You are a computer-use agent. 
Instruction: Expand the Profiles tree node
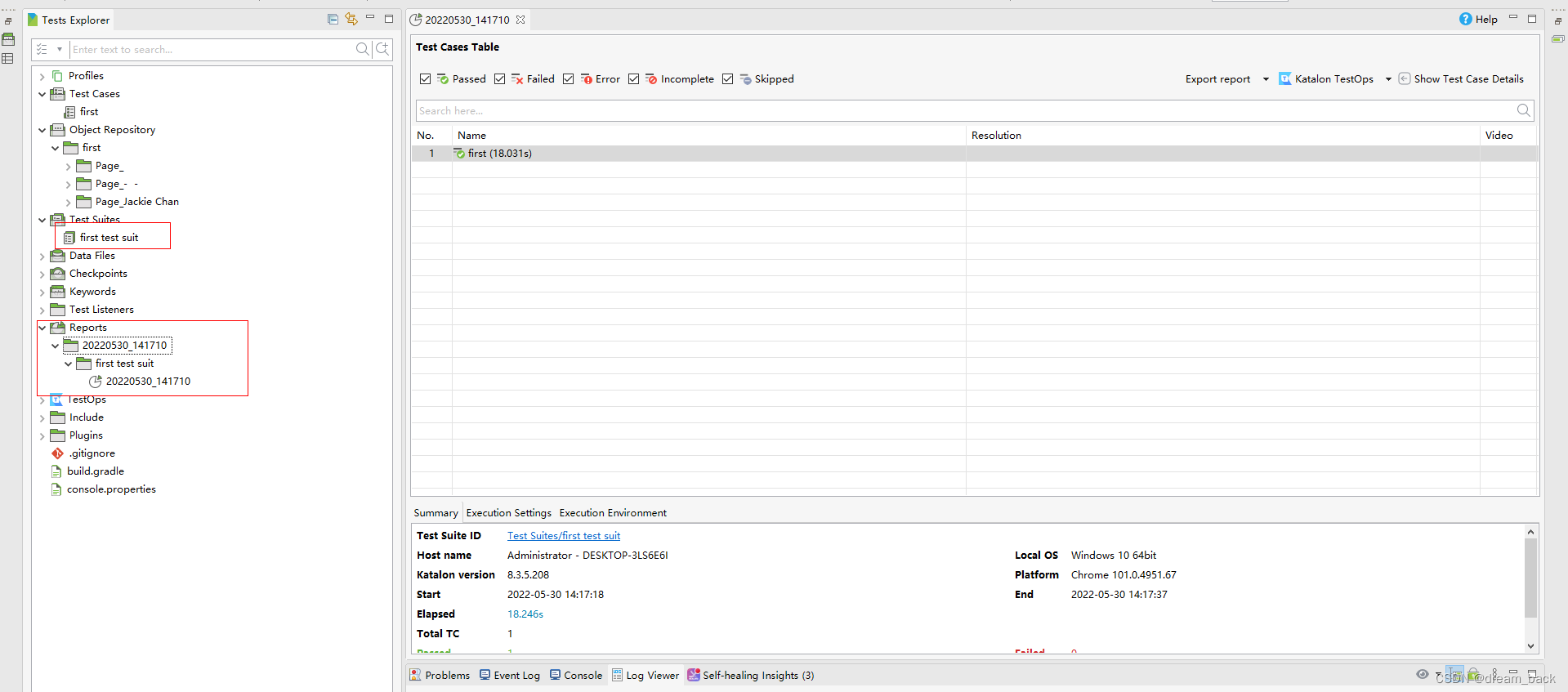42,76
